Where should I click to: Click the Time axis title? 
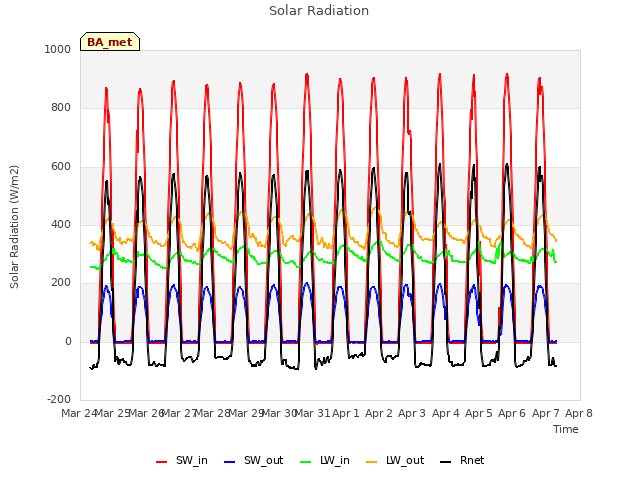[566, 429]
